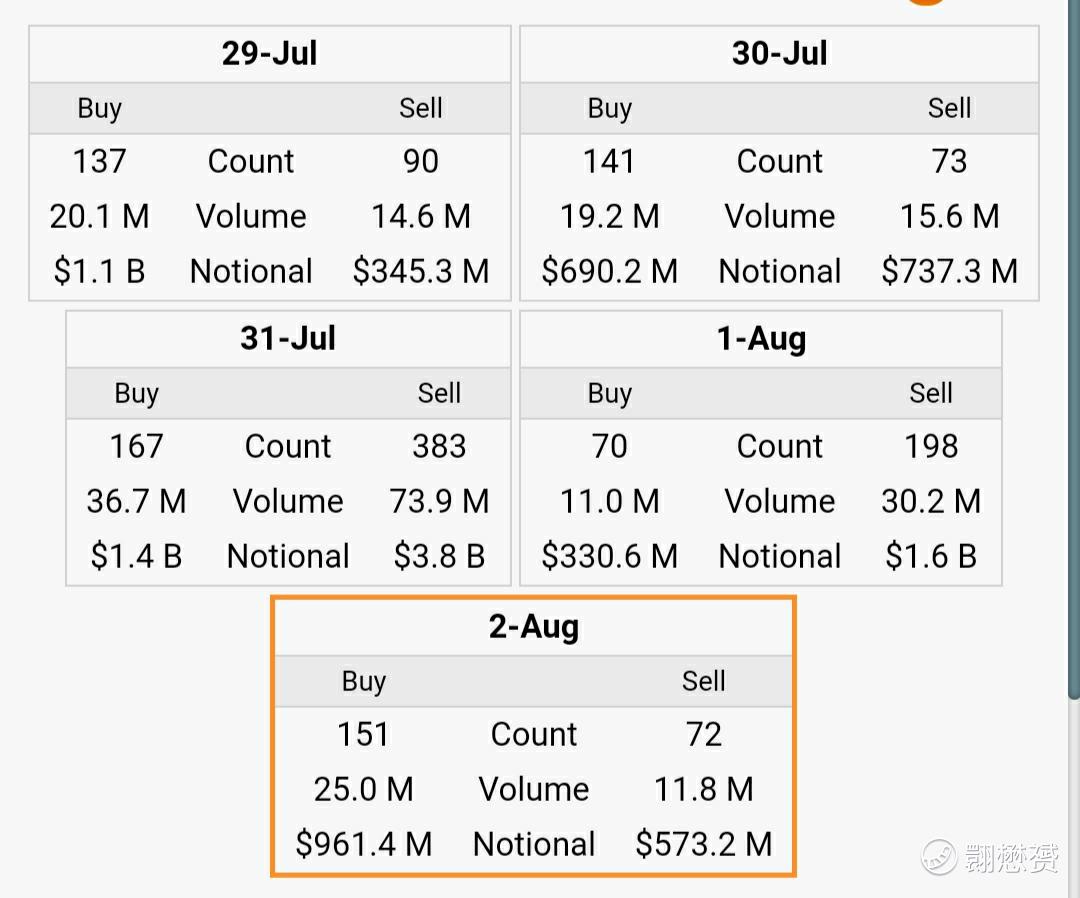Select the 29-Jul card header
The height and width of the screenshot is (898, 1080).
269,54
